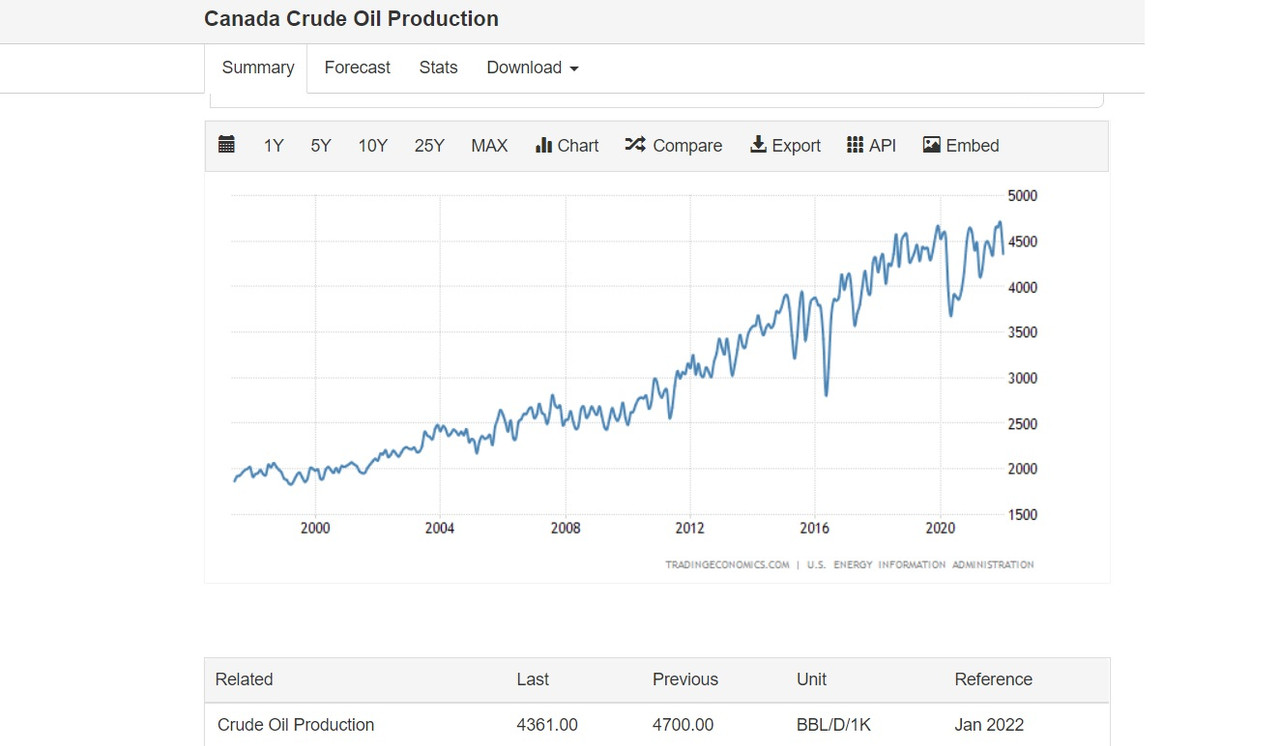Export the chart data

click(x=785, y=146)
